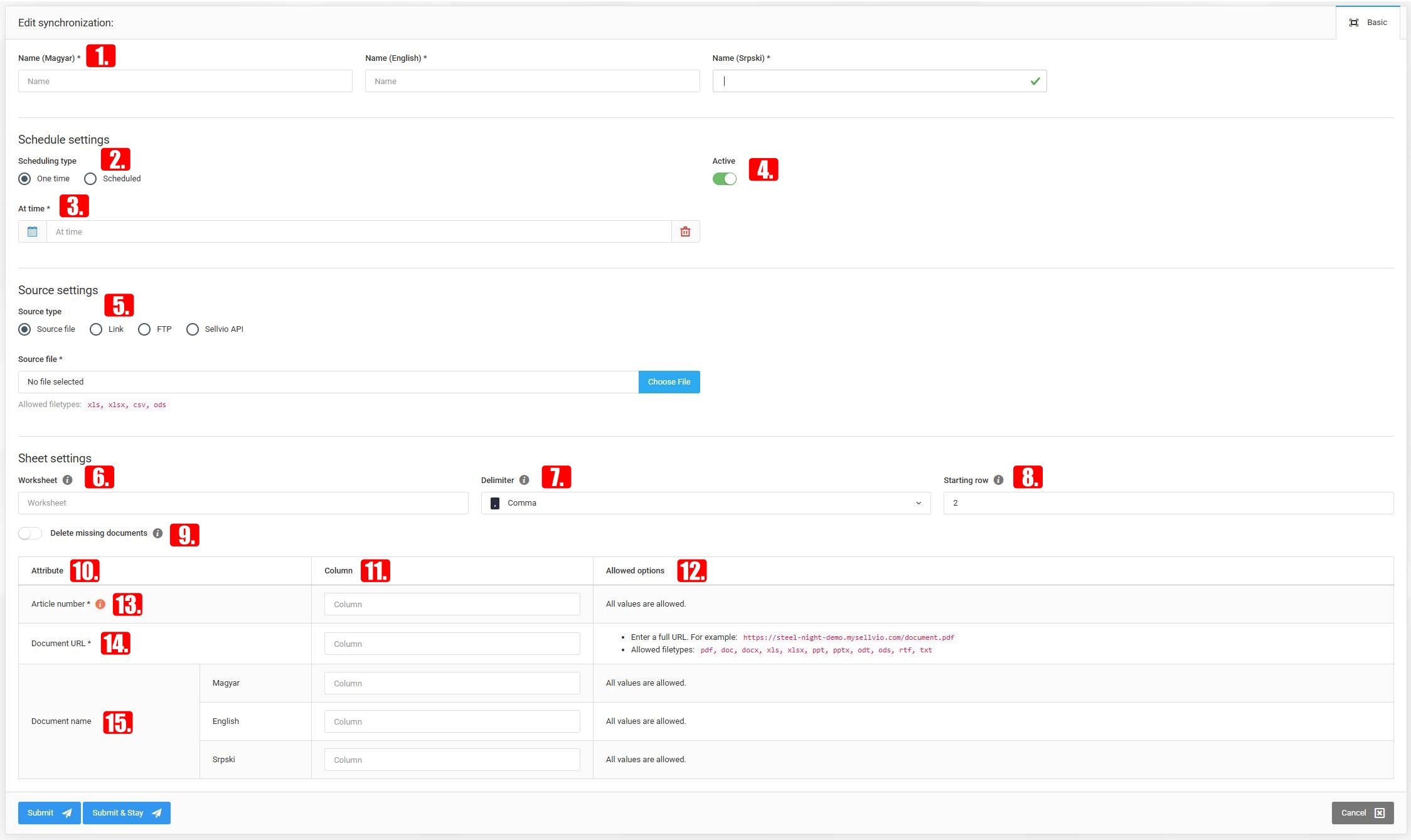Image resolution: width=1411 pixels, height=840 pixels.
Task: Click the Choose File button
Action: click(669, 382)
